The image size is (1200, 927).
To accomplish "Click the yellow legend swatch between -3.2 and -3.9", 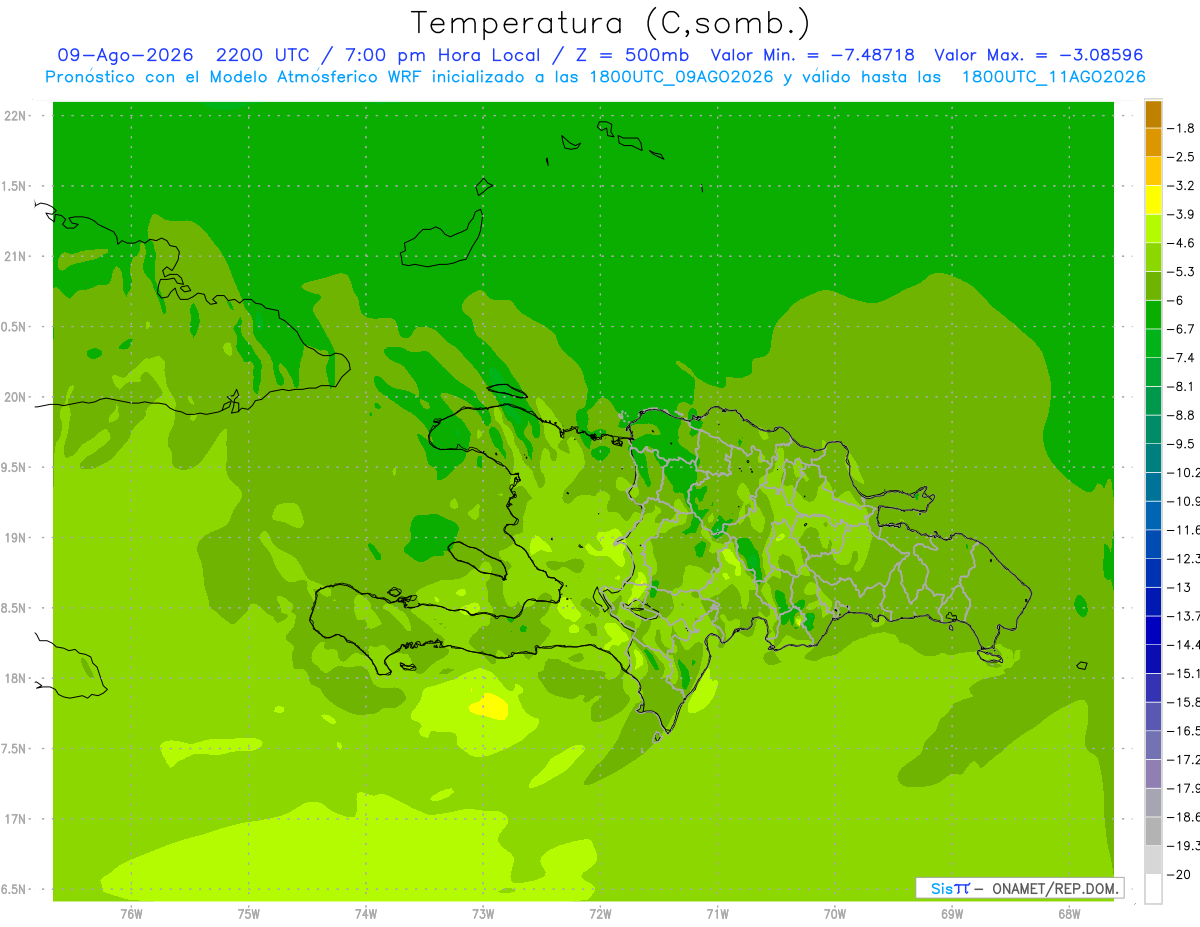I will coord(1153,200).
